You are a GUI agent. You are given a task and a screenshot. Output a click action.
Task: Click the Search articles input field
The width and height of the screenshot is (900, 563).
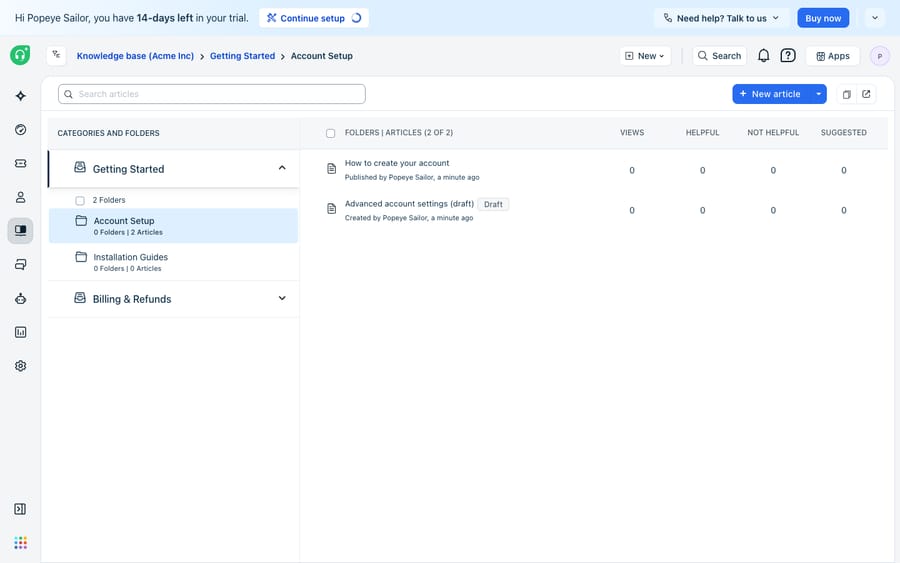[212, 94]
